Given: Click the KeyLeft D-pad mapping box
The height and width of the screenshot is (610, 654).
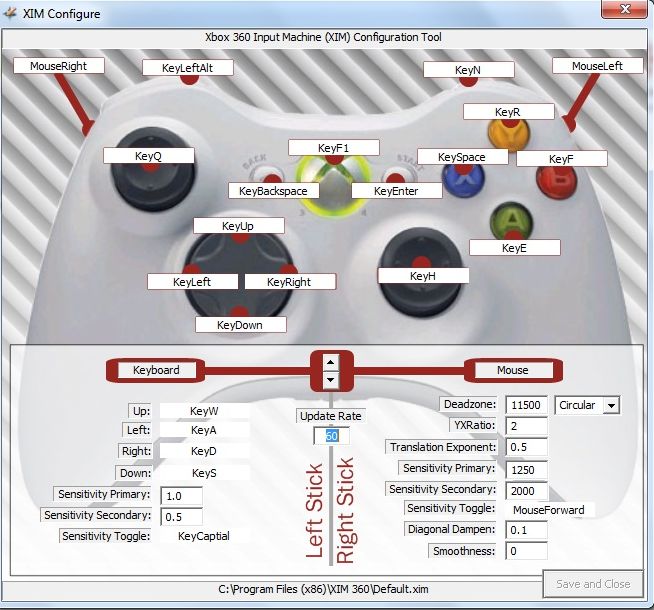Looking at the screenshot, I should click(192, 281).
